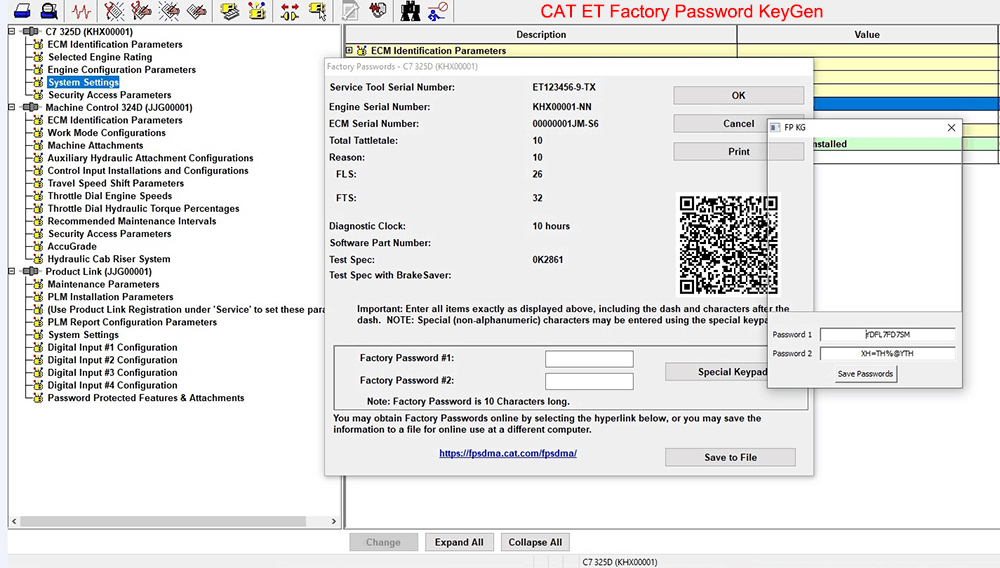1000x568 pixels.
Task: Open Active Diagnostic Codes stethoscope icon
Action: (x=114, y=10)
